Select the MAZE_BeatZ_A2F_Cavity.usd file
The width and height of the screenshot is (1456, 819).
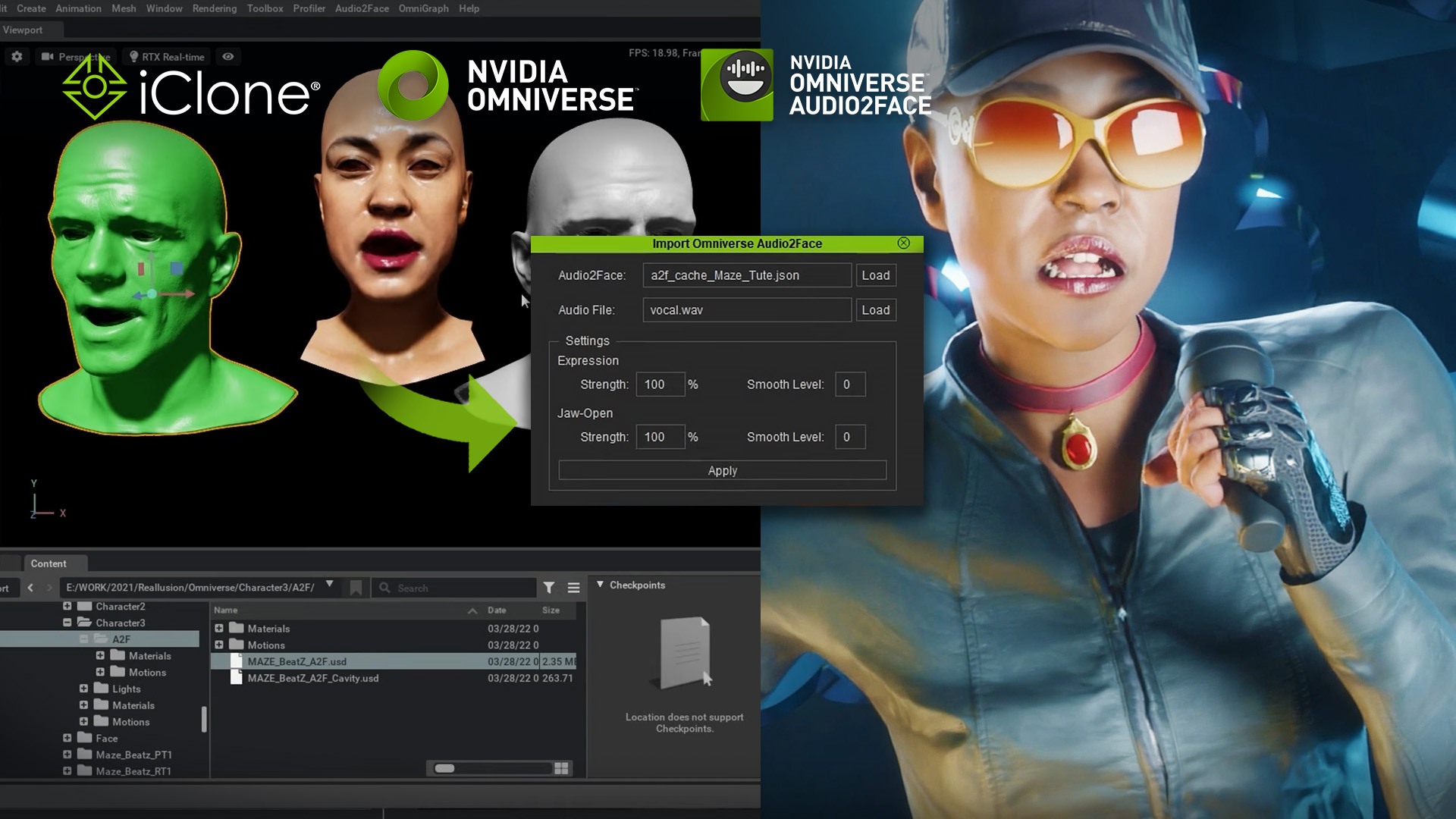[x=313, y=678]
